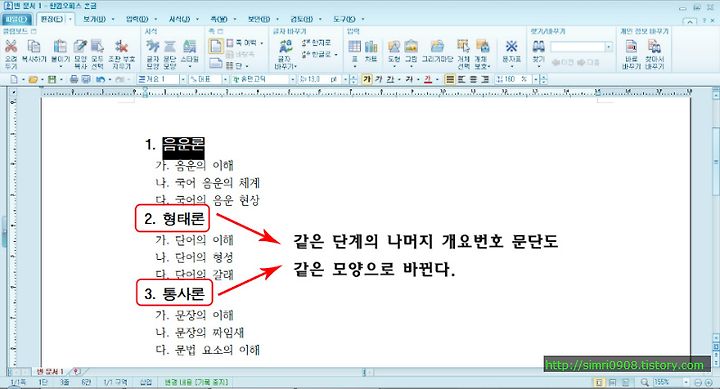Screen dimensions: 720x389
Task: Select the 모양 복사 format copy tool
Action: [x=80, y=46]
